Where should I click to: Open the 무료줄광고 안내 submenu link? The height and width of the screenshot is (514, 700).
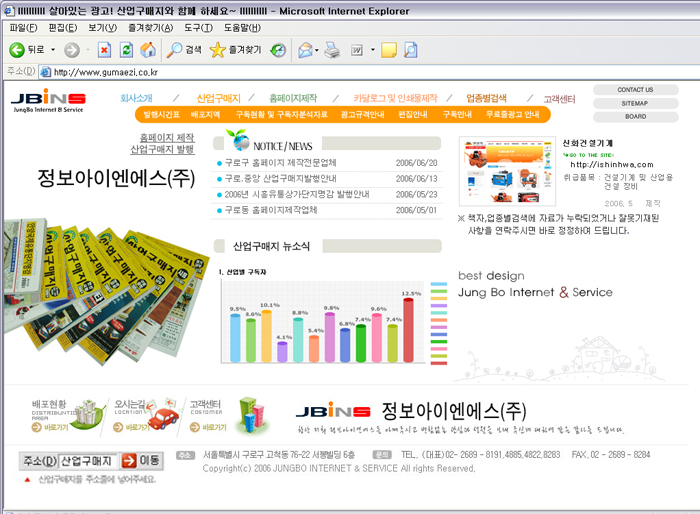(x=512, y=114)
